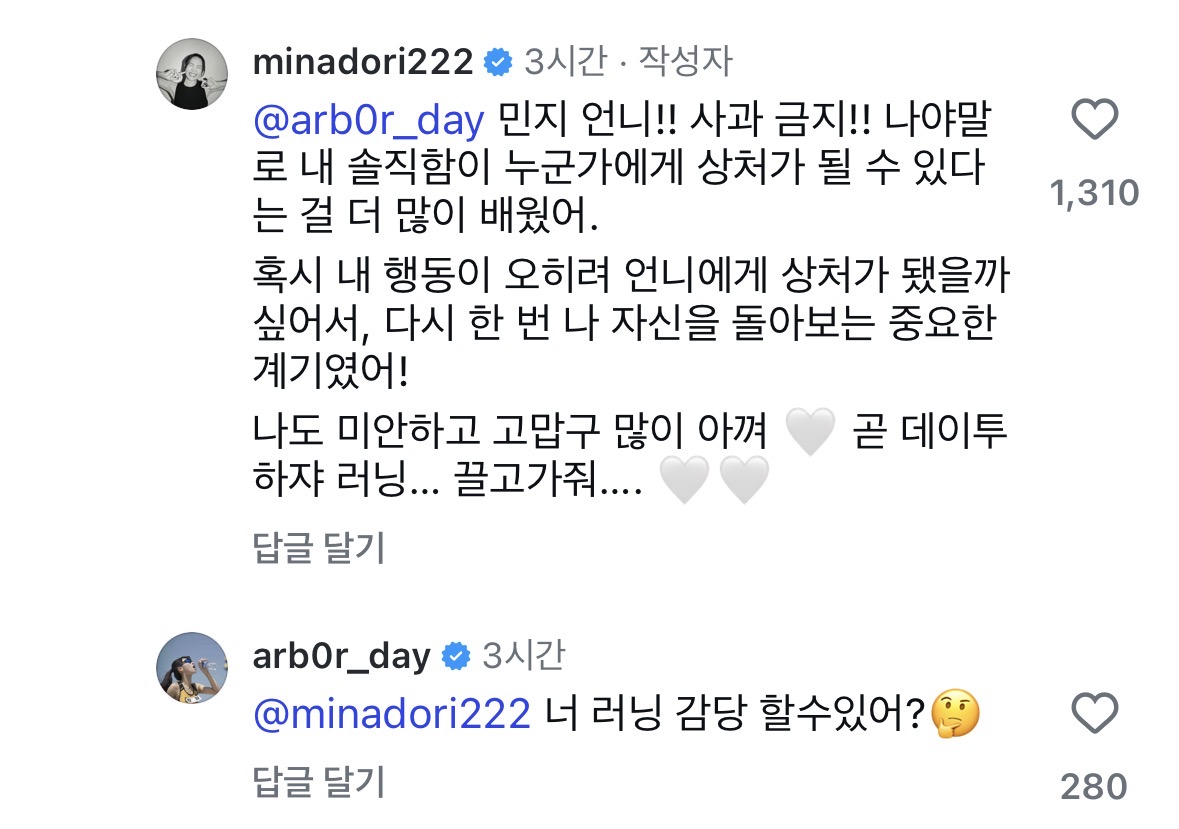Like arb0r_day's reply with the heart icon

(x=1094, y=713)
